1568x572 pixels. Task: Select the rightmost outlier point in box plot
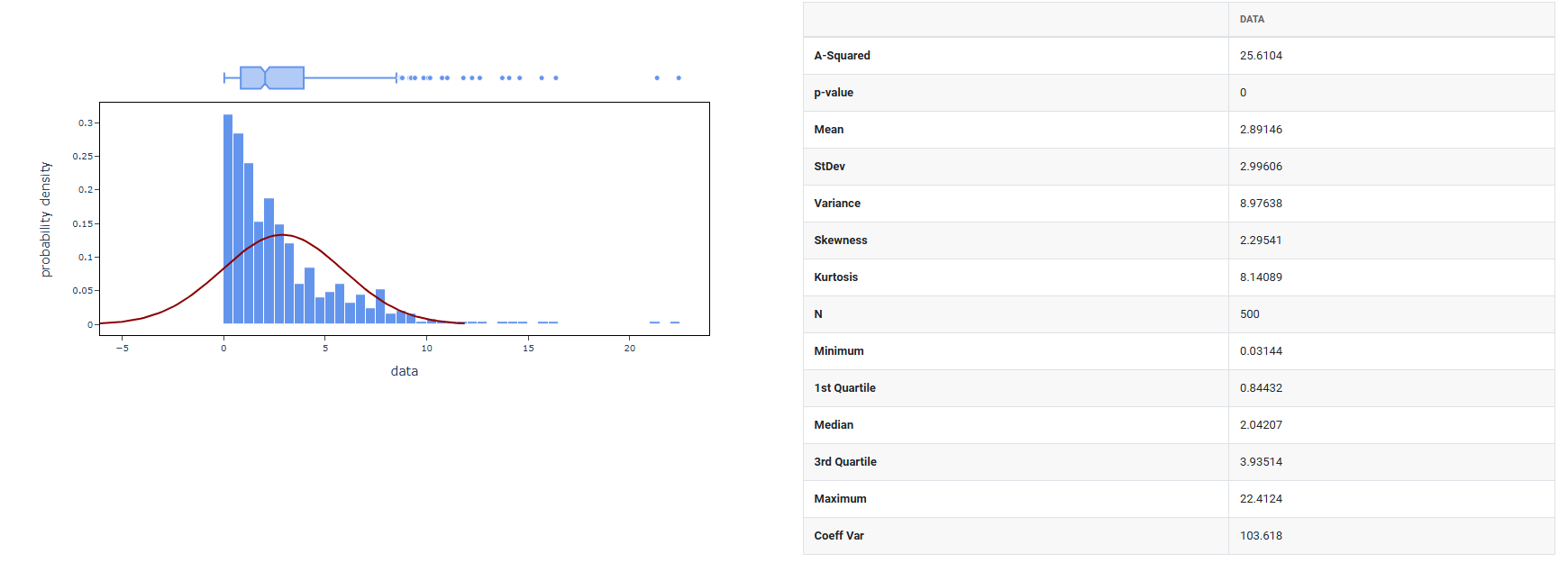pyautogui.click(x=679, y=78)
